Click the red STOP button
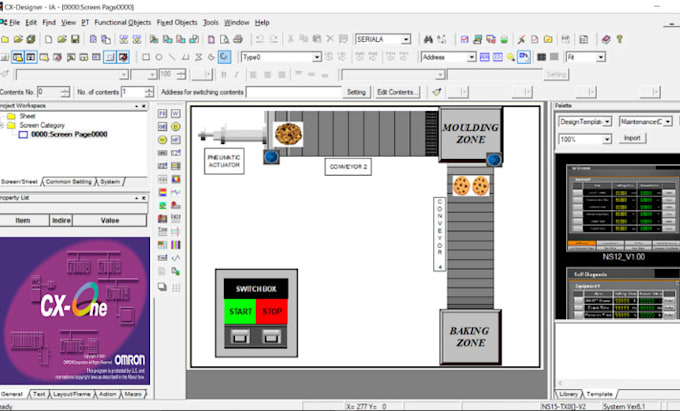 tap(272, 311)
